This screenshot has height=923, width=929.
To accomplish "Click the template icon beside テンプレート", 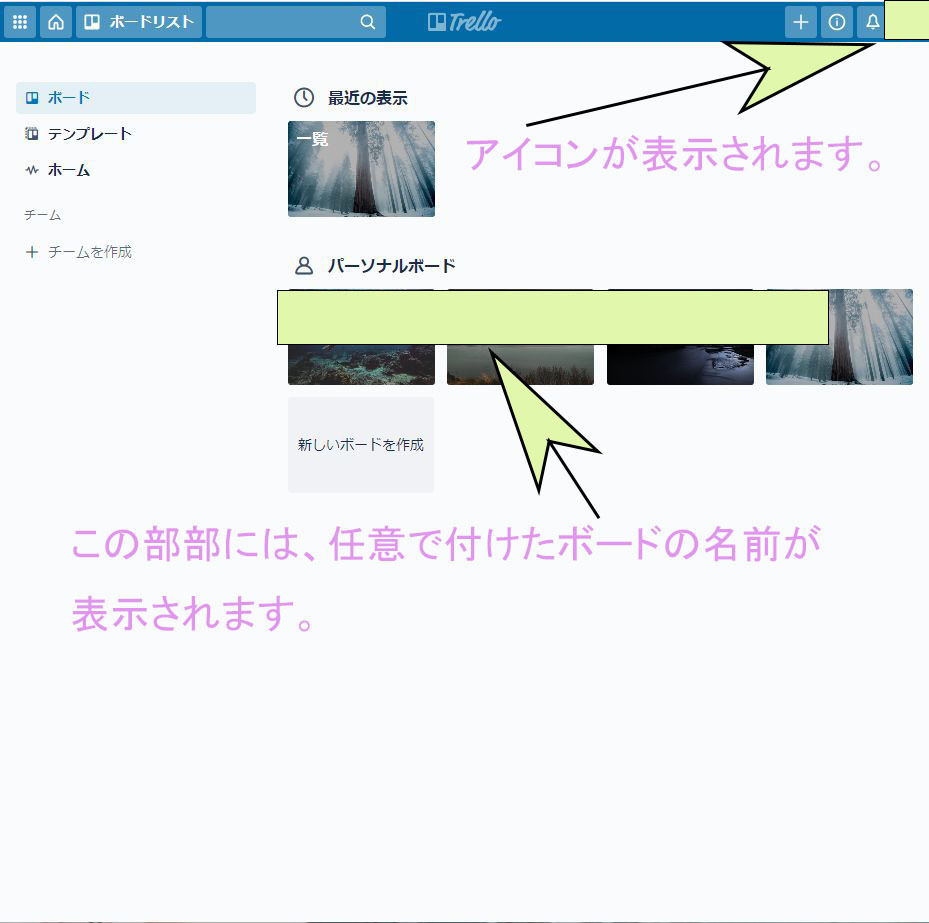I will click(31, 134).
